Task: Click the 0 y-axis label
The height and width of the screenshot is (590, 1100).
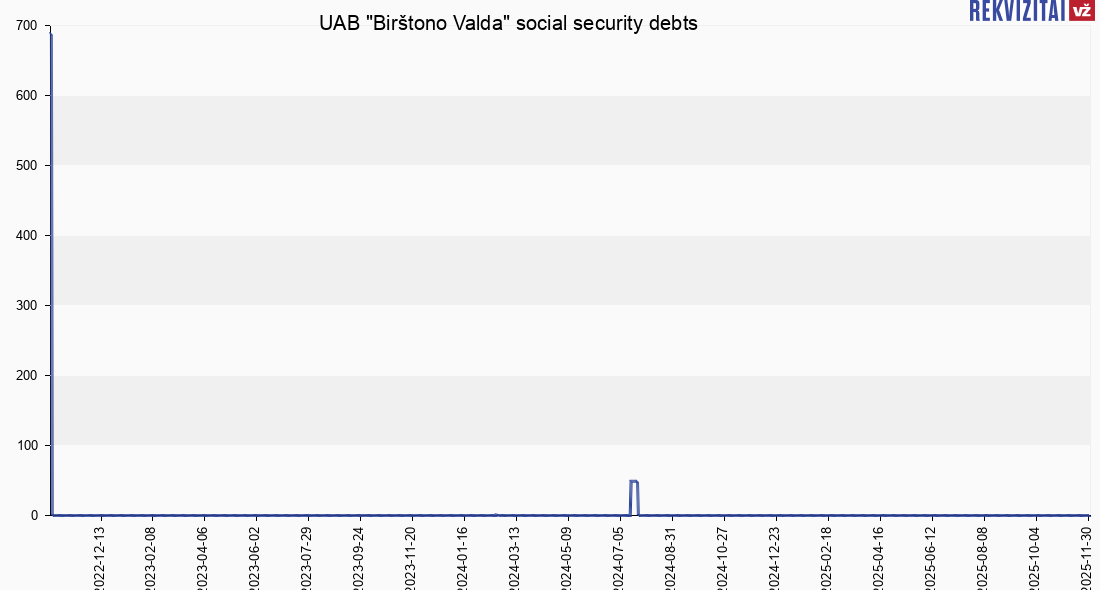Action: [34, 515]
